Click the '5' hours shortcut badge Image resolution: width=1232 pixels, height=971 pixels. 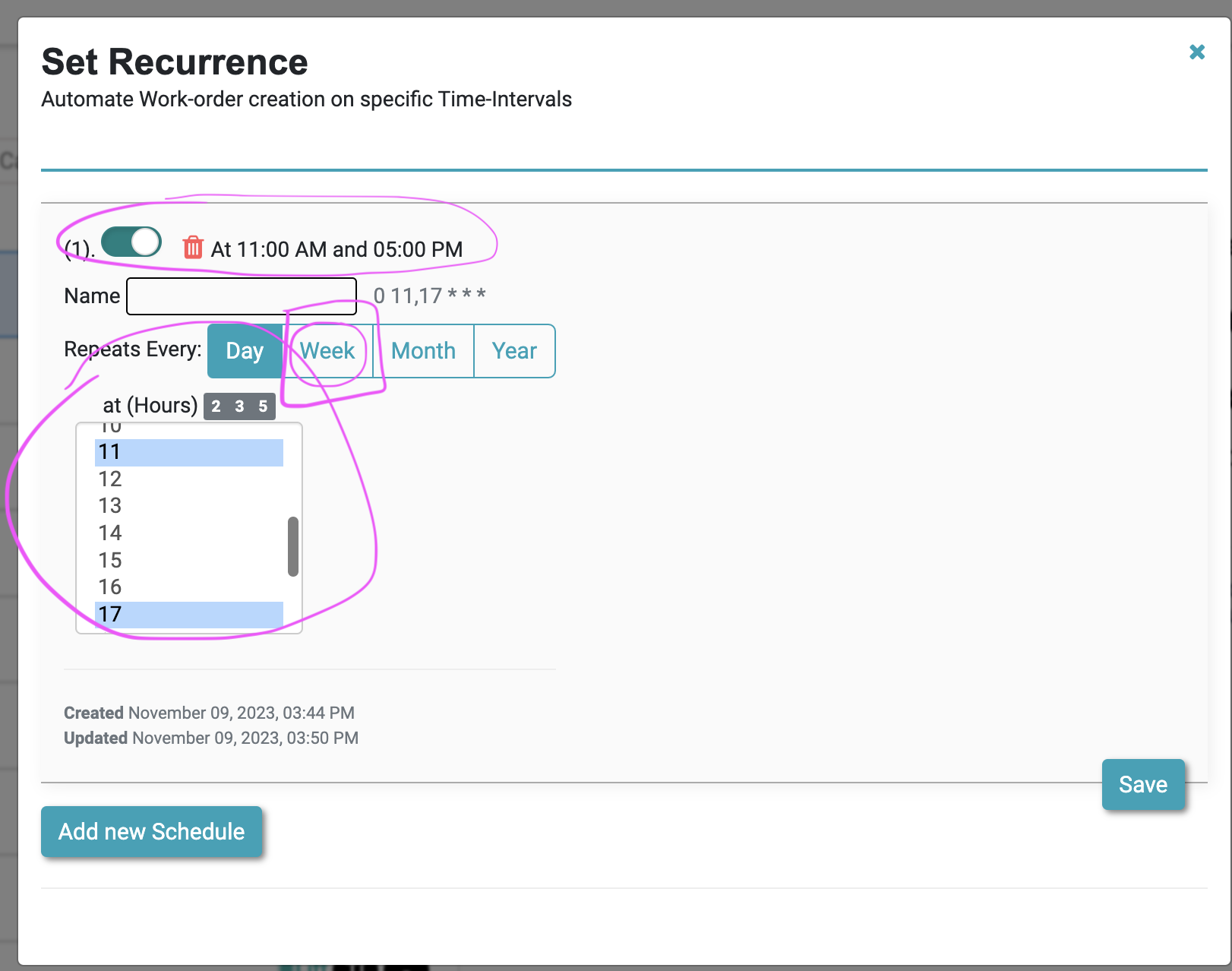point(263,406)
